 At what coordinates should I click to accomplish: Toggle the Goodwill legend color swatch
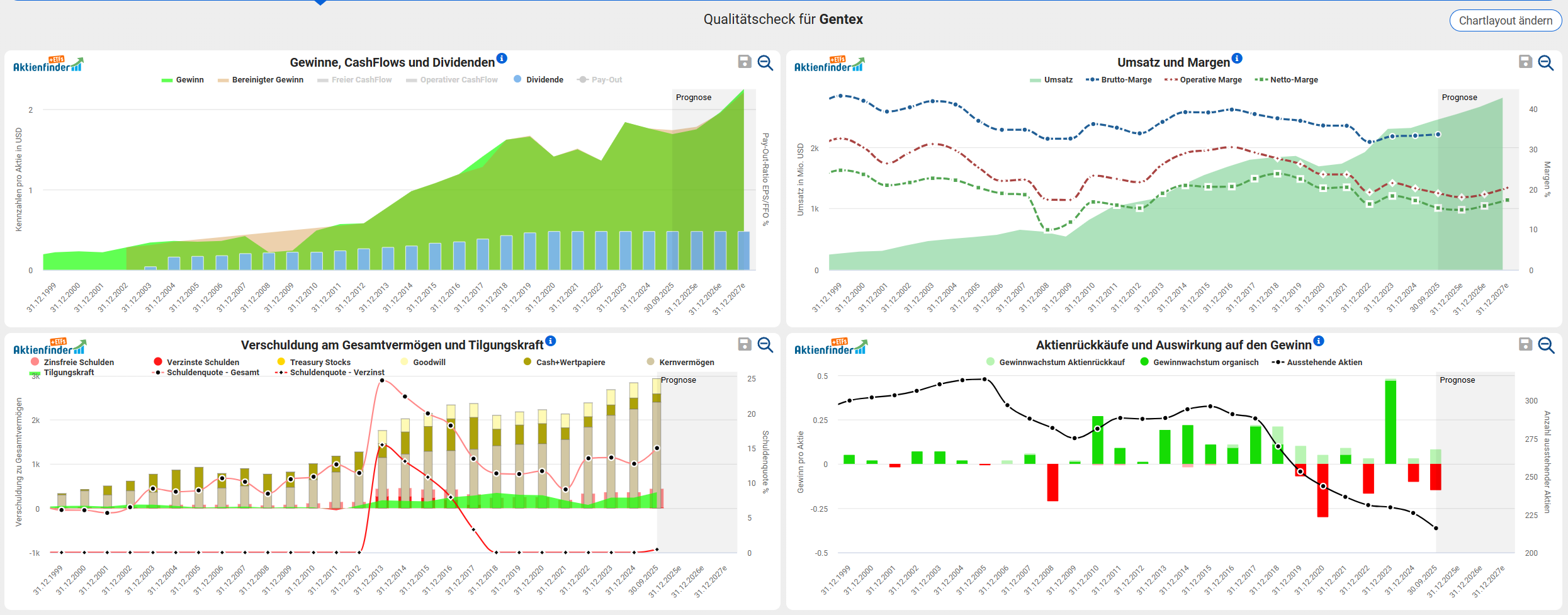pos(404,362)
